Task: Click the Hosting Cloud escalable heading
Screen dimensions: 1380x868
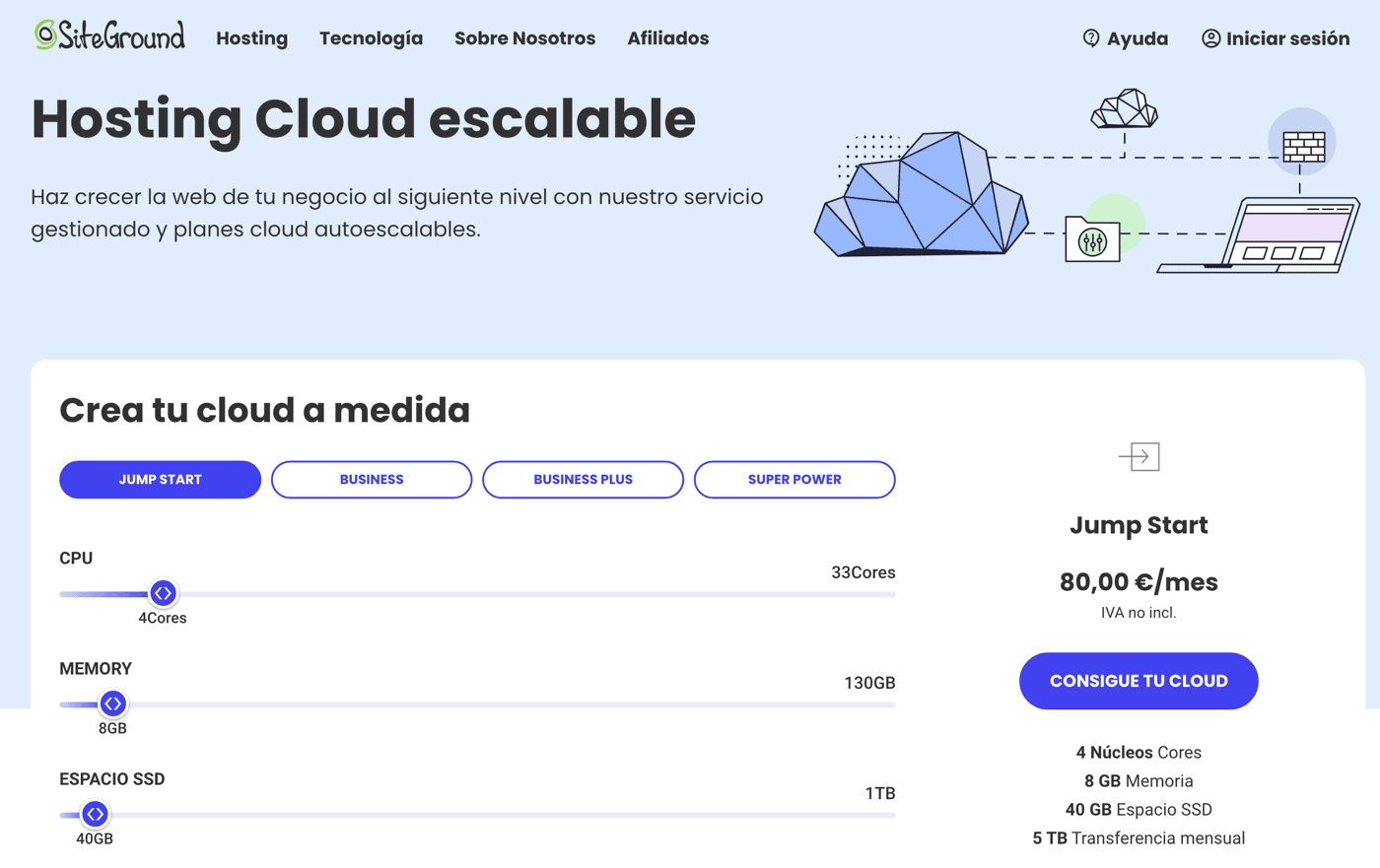Action: coord(364,118)
